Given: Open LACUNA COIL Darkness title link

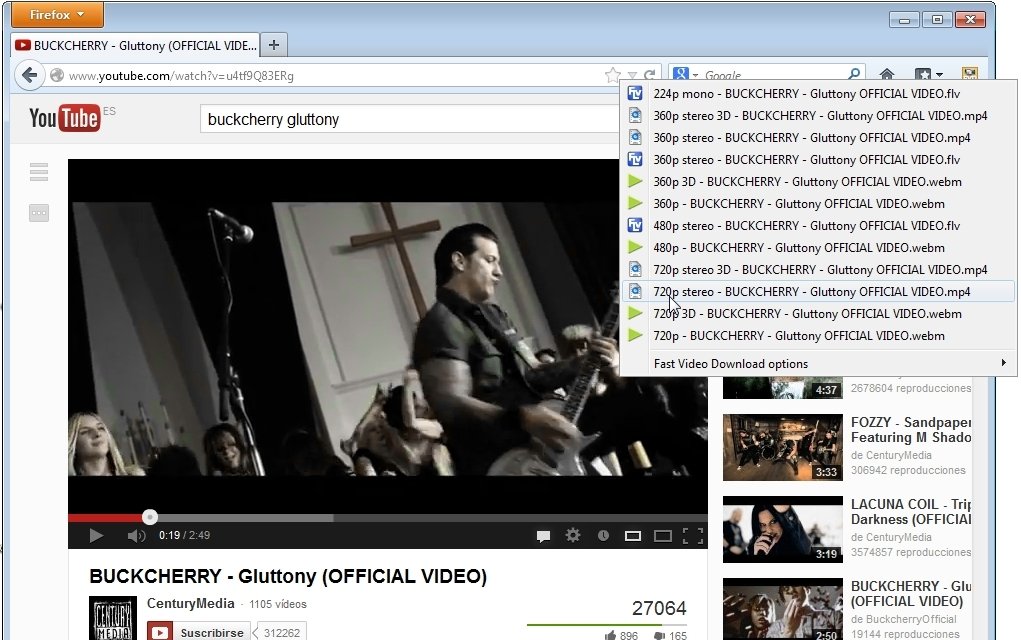Looking at the screenshot, I should point(910,512).
